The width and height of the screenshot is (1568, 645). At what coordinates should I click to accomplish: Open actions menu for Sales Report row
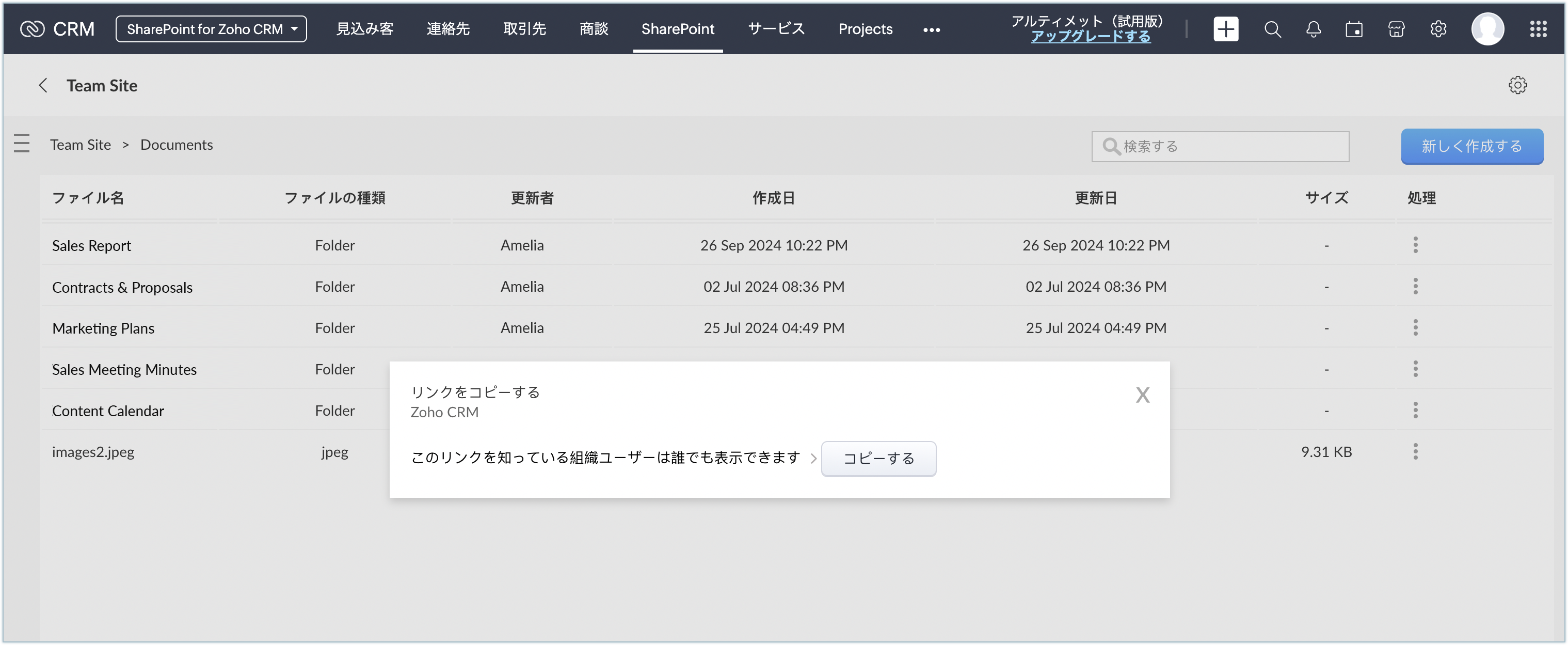click(1415, 245)
